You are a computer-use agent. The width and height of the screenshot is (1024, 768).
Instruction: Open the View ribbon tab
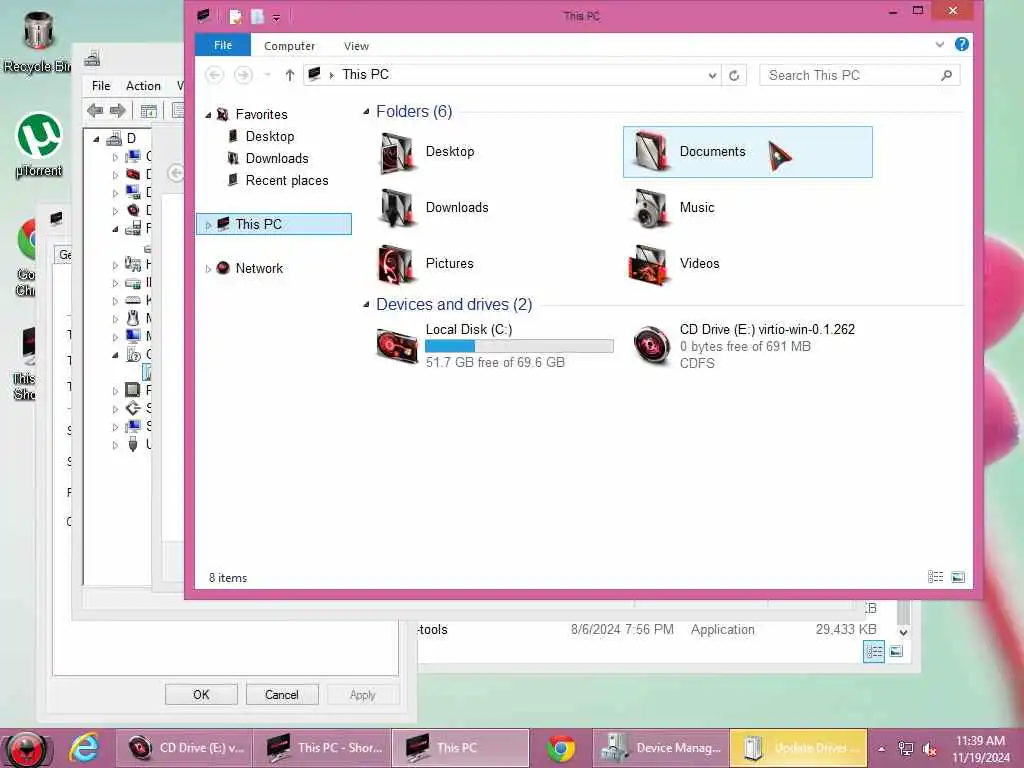point(356,46)
